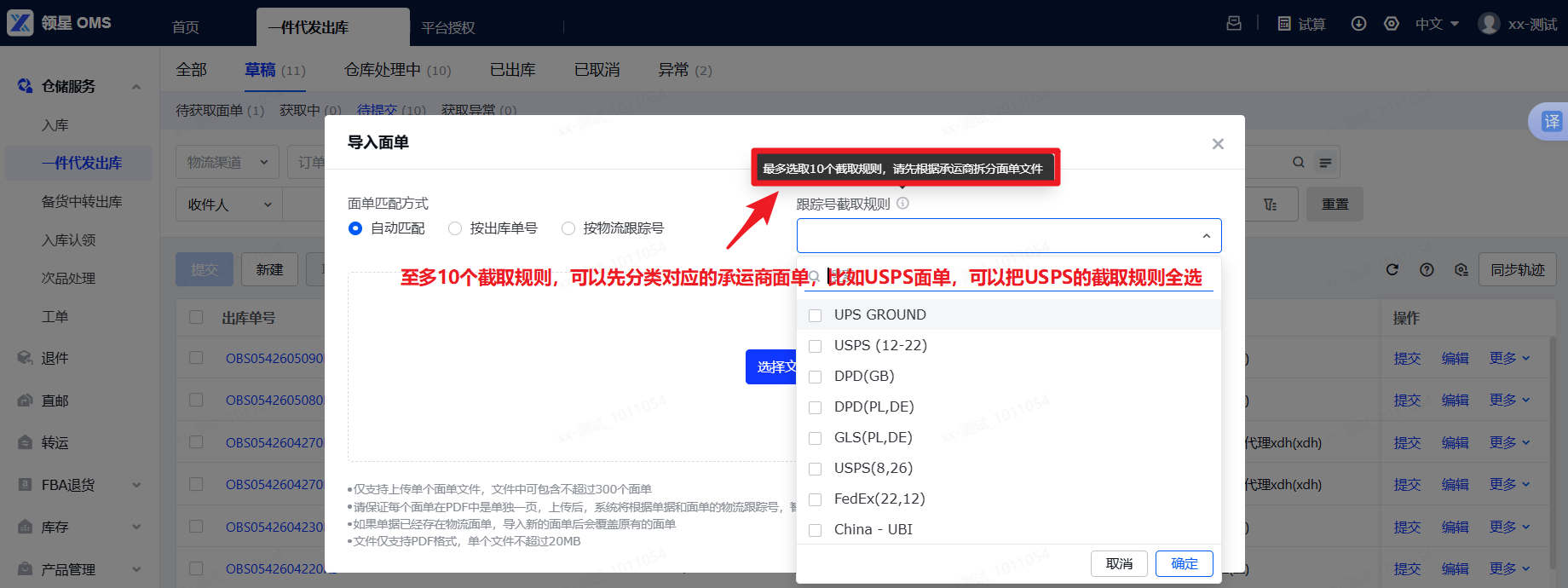
Task: Check the DPD(GB) rule
Action: pyautogui.click(x=816, y=377)
